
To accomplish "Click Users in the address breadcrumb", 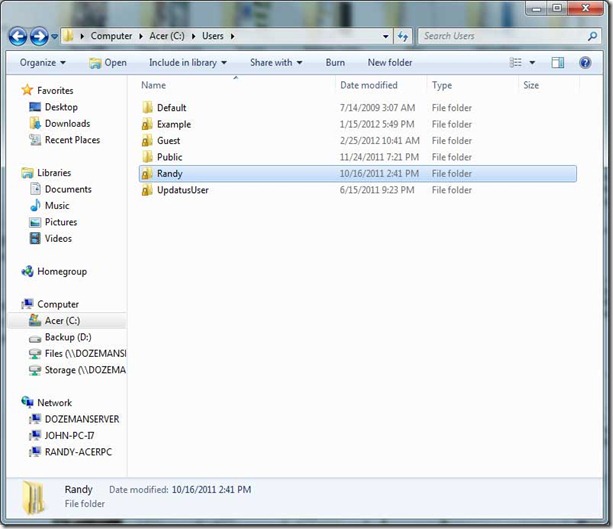I will click(x=213, y=36).
